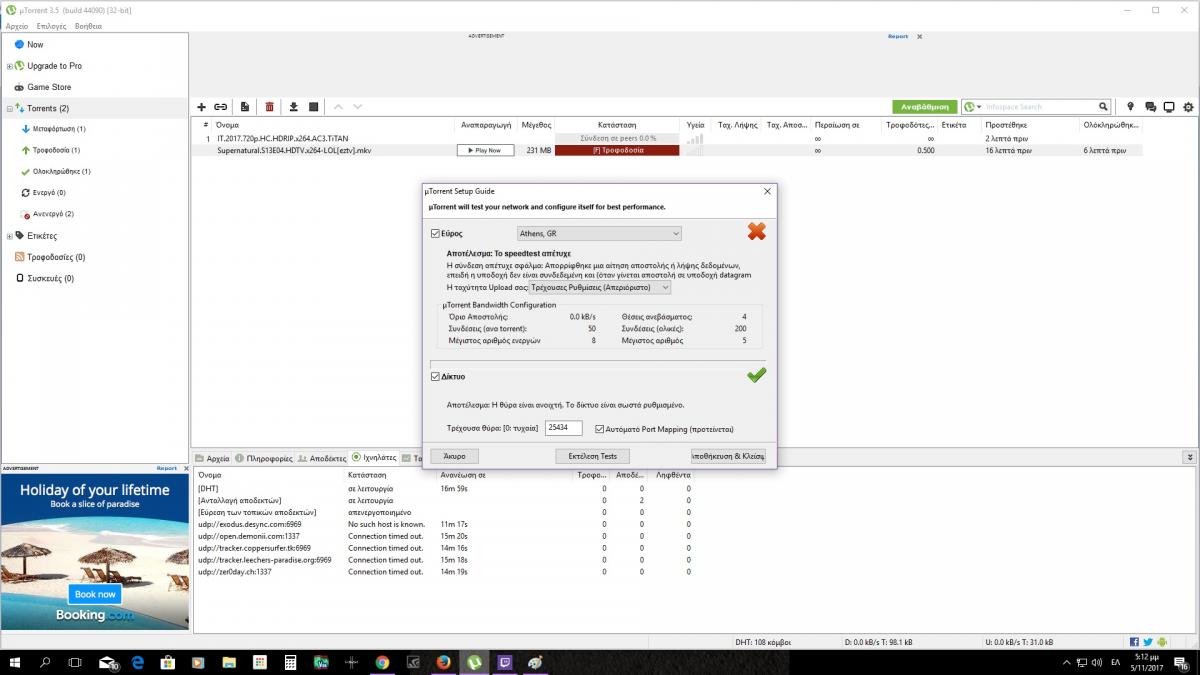This screenshot has height=675, width=1200.
Task: Open Twitch app on the taskbar
Action: click(x=505, y=662)
